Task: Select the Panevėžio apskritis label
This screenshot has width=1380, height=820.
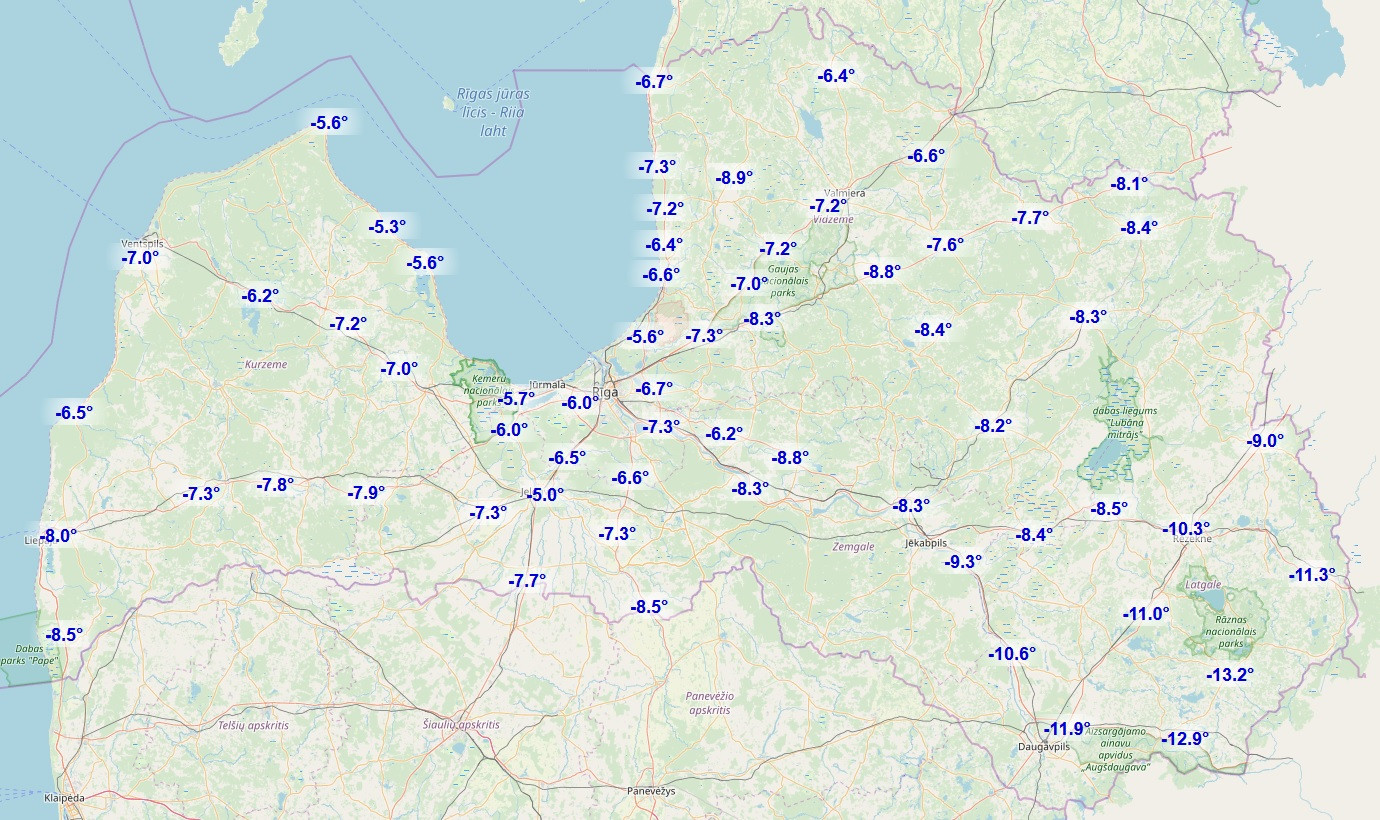Action: [710, 702]
